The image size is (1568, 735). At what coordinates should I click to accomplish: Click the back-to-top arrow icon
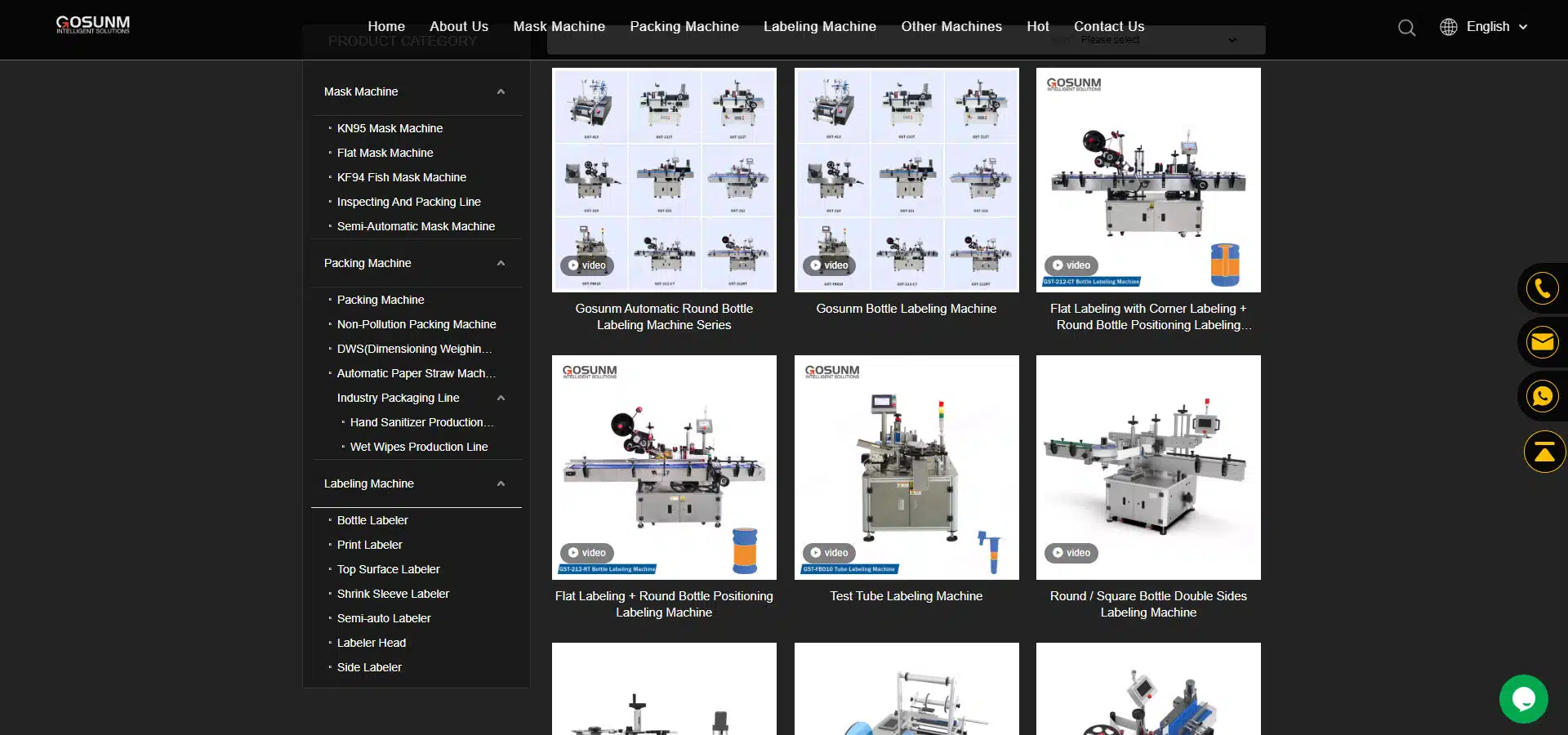pyautogui.click(x=1544, y=452)
